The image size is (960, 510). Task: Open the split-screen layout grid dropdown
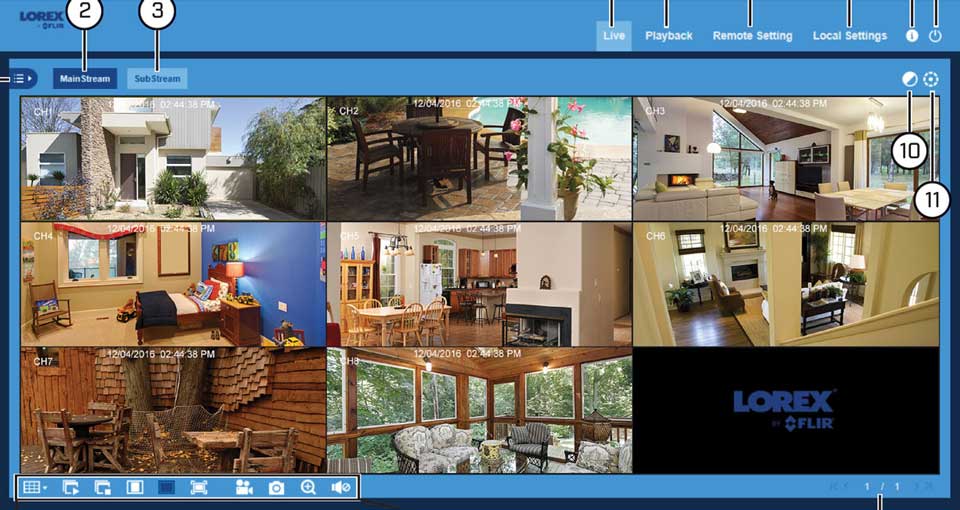[35, 488]
